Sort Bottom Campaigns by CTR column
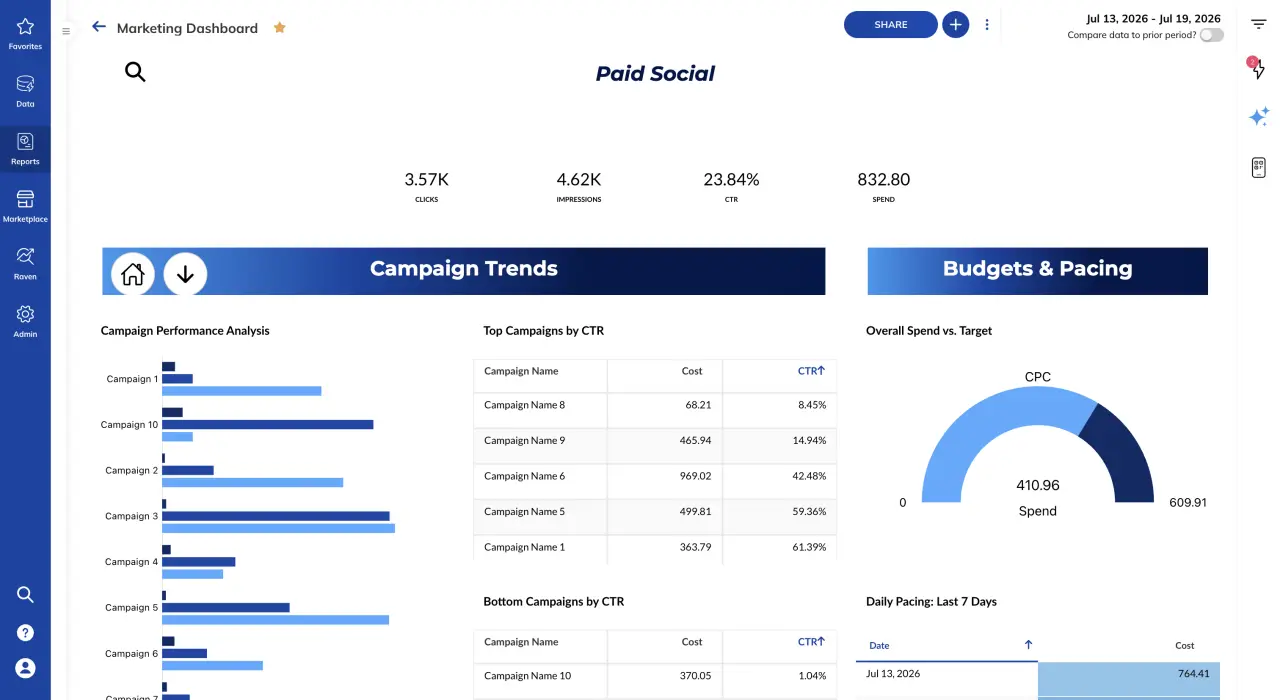Image resolution: width=1280 pixels, height=700 pixels. 811,642
